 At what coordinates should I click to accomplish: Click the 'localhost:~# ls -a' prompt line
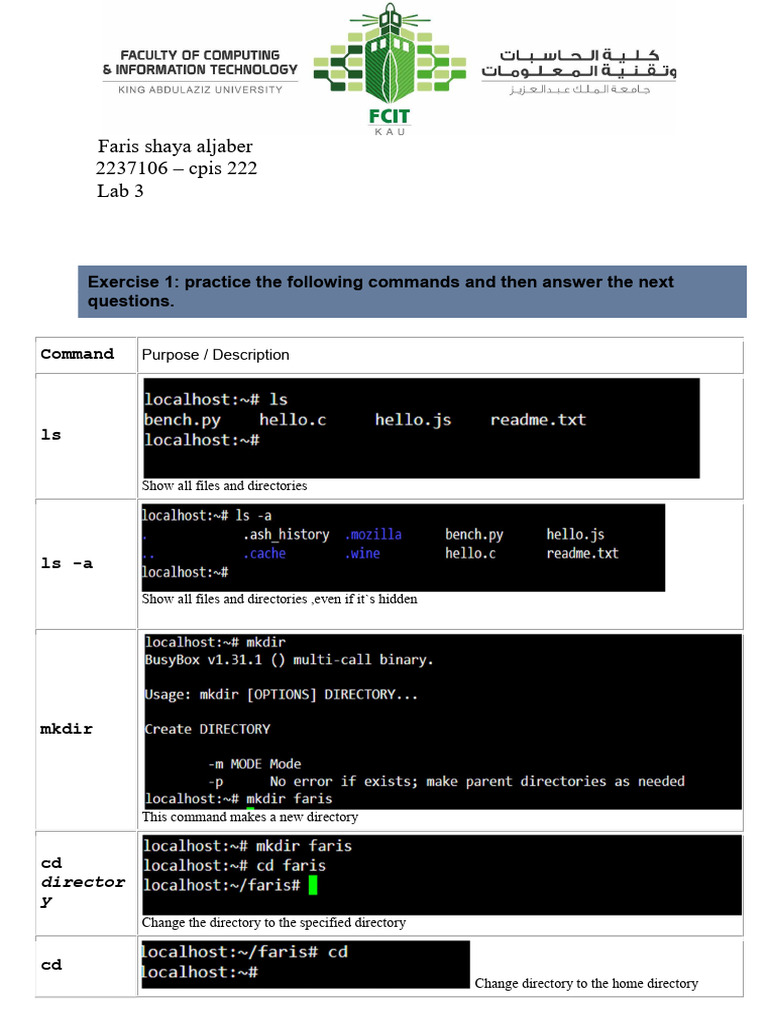[x=206, y=515]
